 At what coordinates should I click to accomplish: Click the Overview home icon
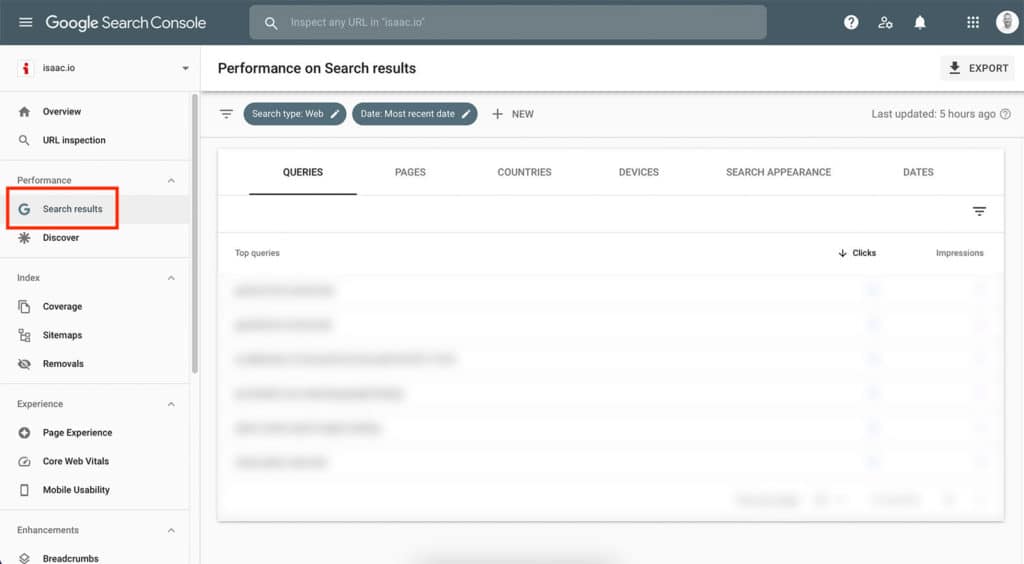coord(24,112)
